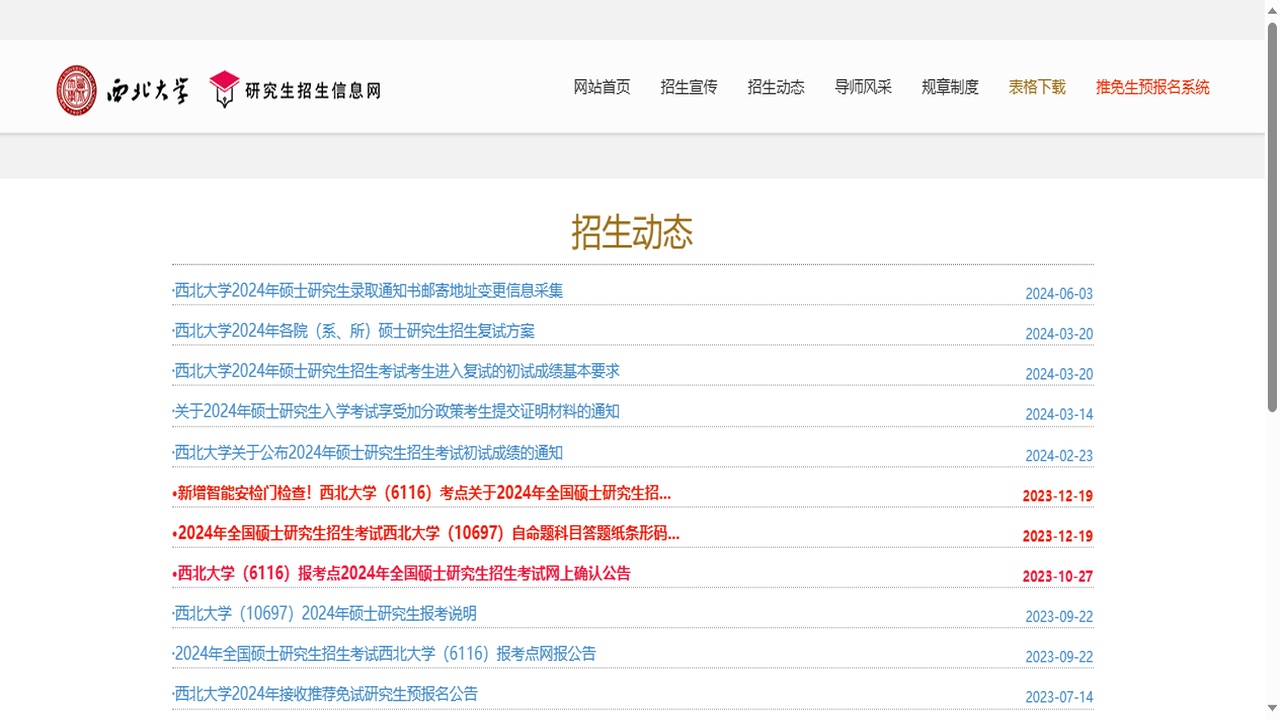1280x720 pixels.
Task: Click 规章制度 in the navigation bar
Action: (948, 87)
